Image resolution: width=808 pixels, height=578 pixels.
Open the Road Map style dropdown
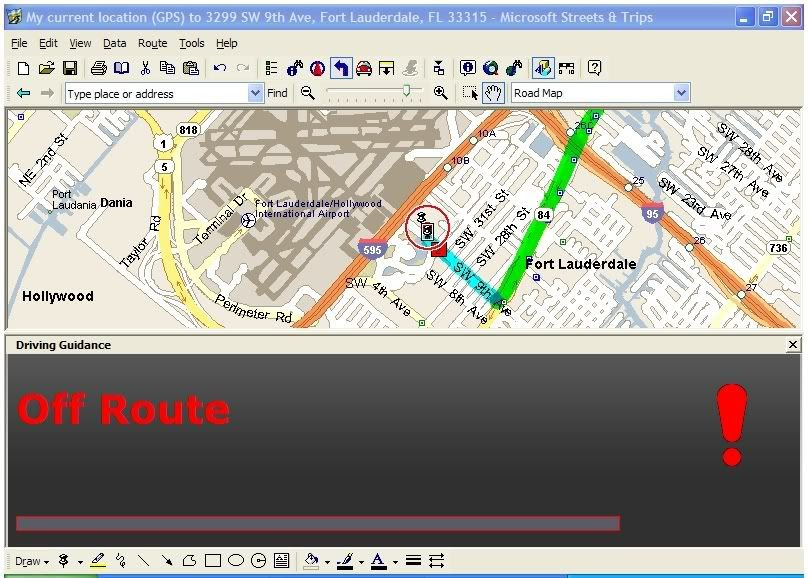coord(681,93)
